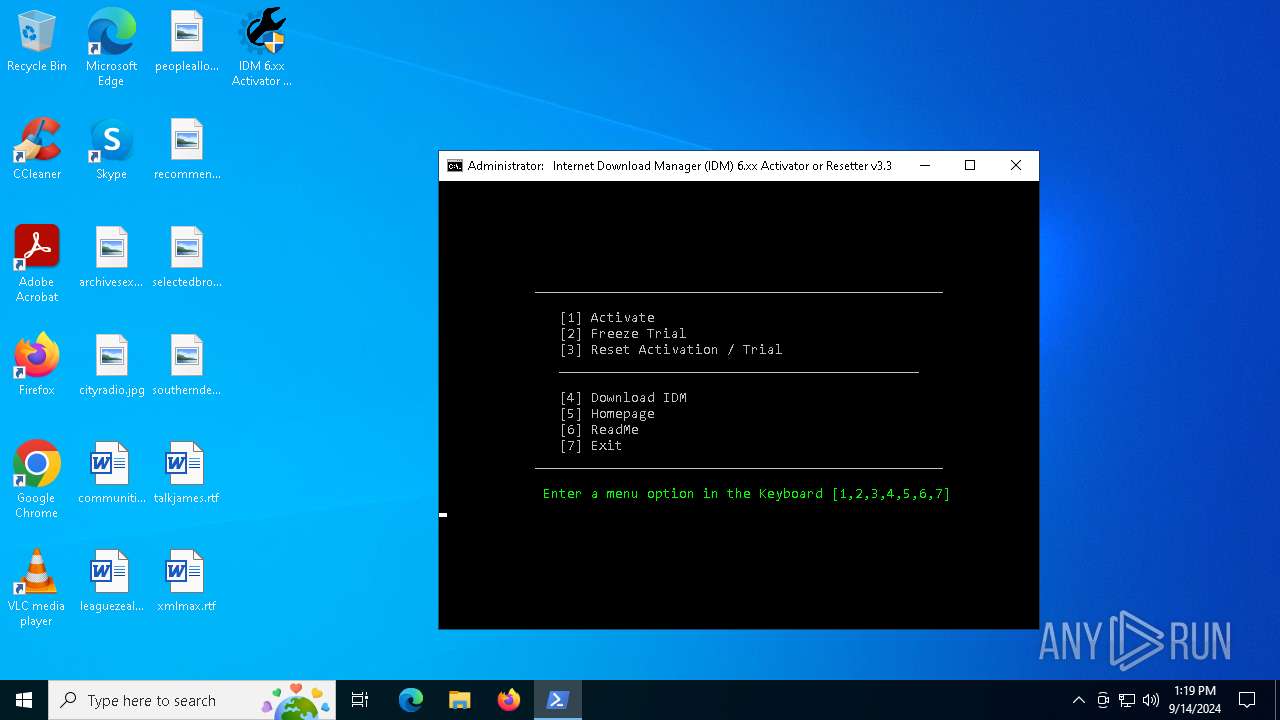Select the Microsoft Edge desktop shortcut
This screenshot has width=1280, height=720.
(111, 48)
